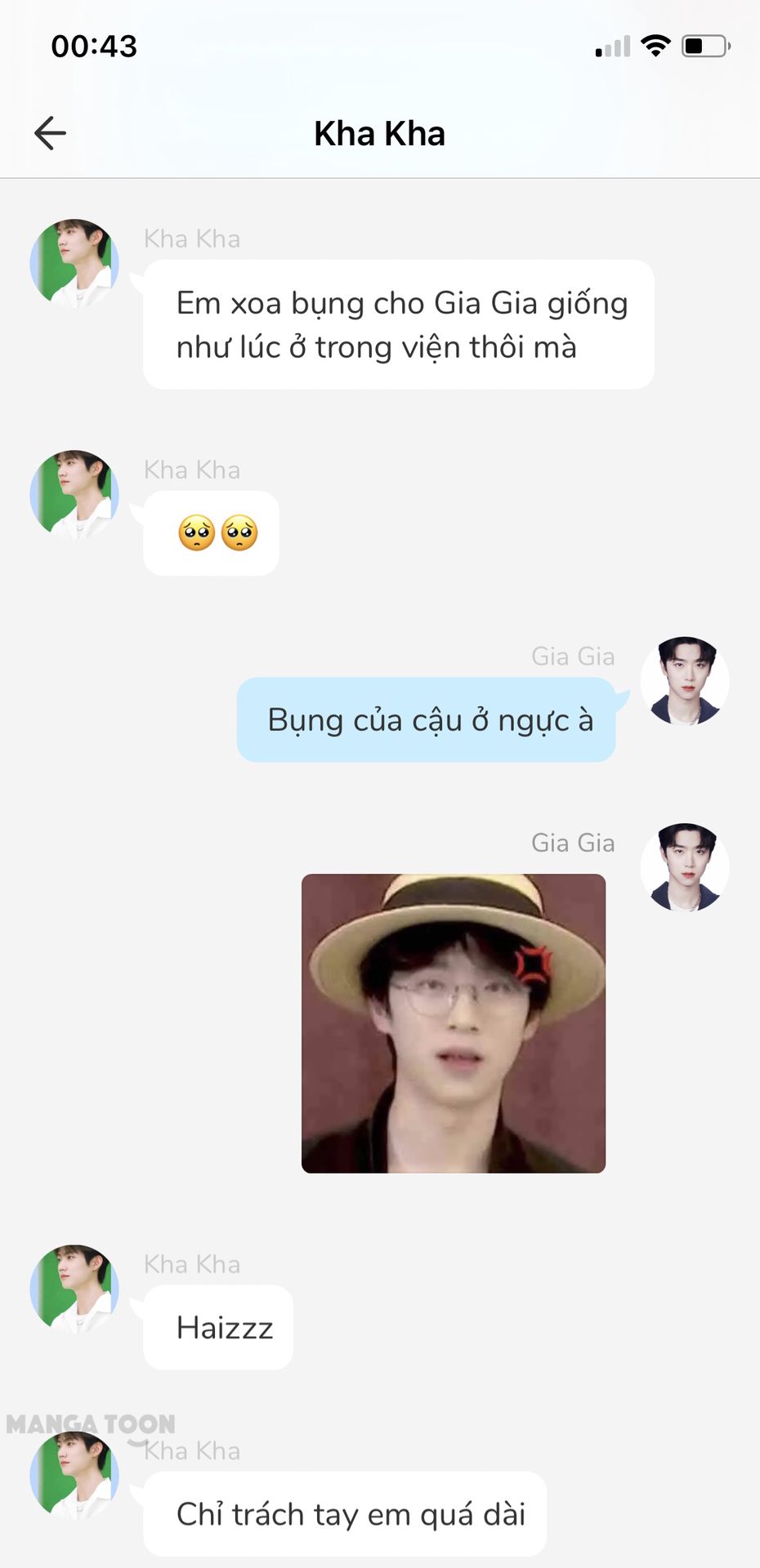The height and width of the screenshot is (1568, 760).
Task: Tap Kha Kha sender name above first message
Action: pos(192,238)
